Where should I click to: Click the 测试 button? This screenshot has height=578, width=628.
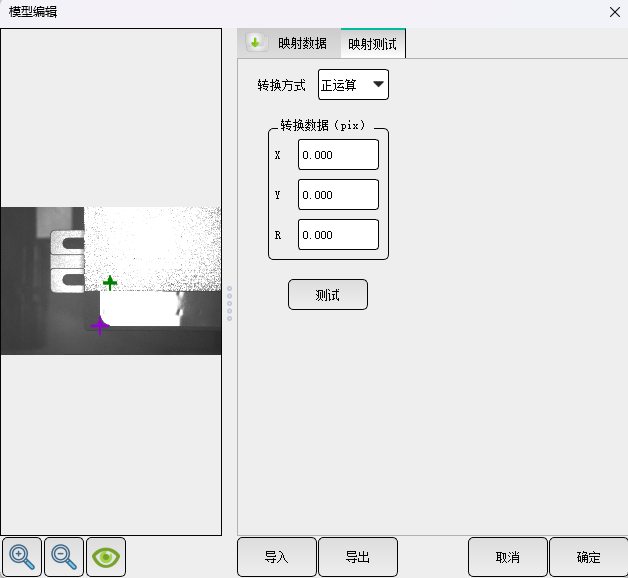[x=328, y=295]
